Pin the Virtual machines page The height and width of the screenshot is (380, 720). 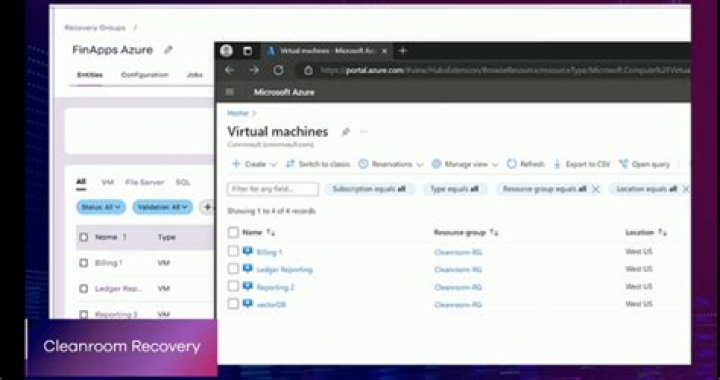click(x=346, y=132)
